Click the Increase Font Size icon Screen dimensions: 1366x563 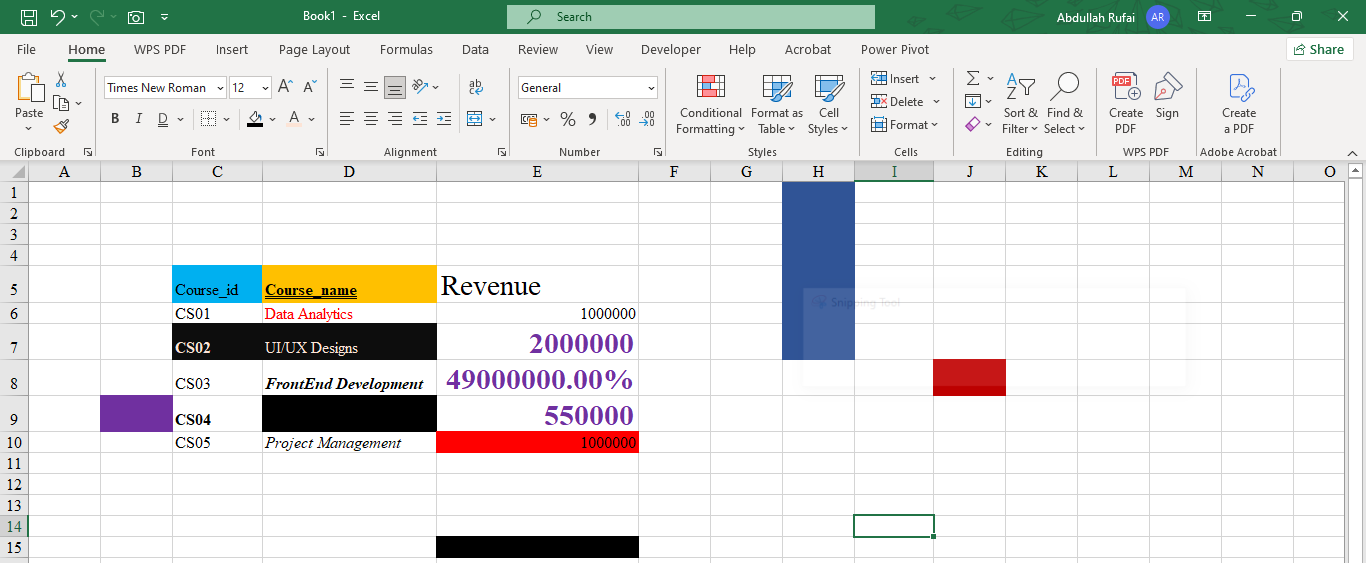tap(285, 87)
